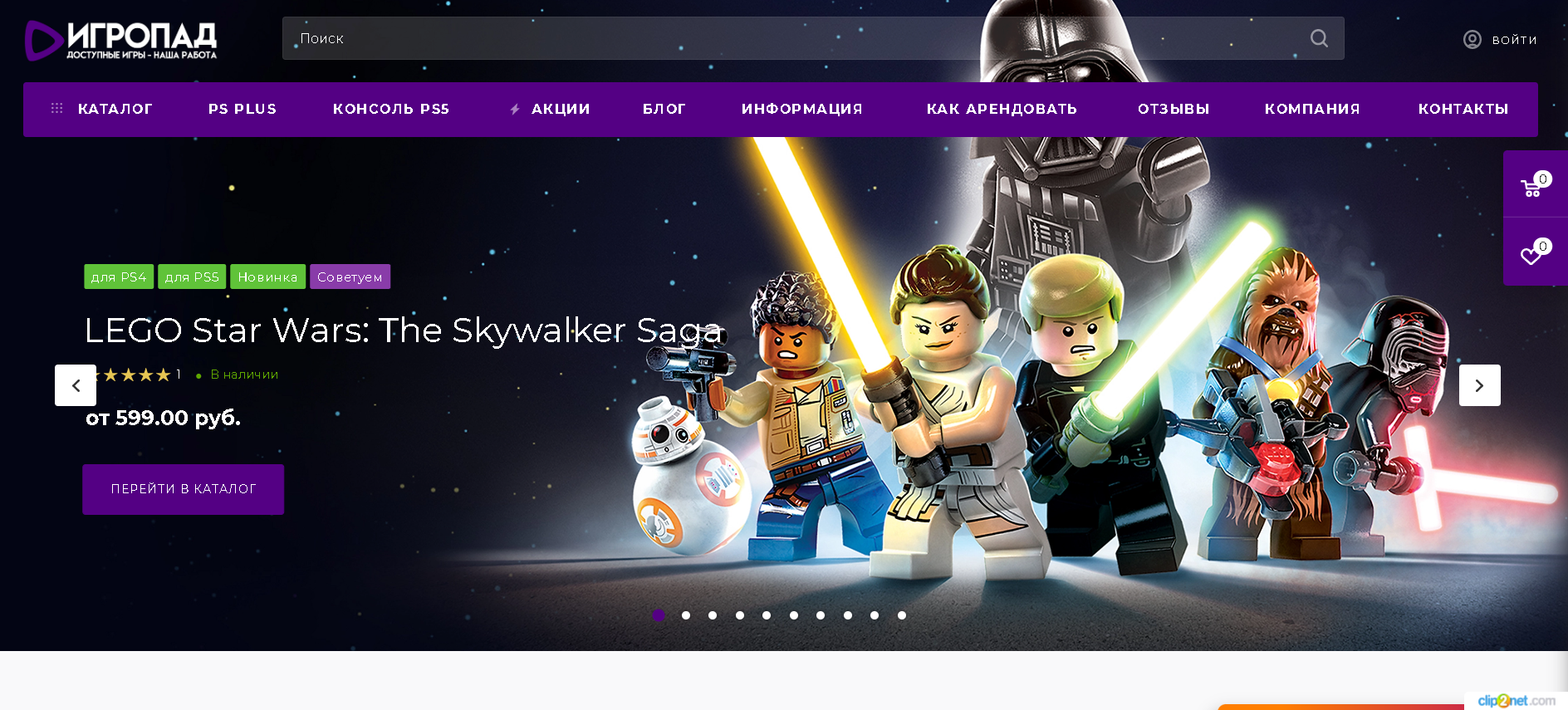Open Консоль PS5 menu item
Screen dimensions: 1568x710
pyautogui.click(x=391, y=109)
